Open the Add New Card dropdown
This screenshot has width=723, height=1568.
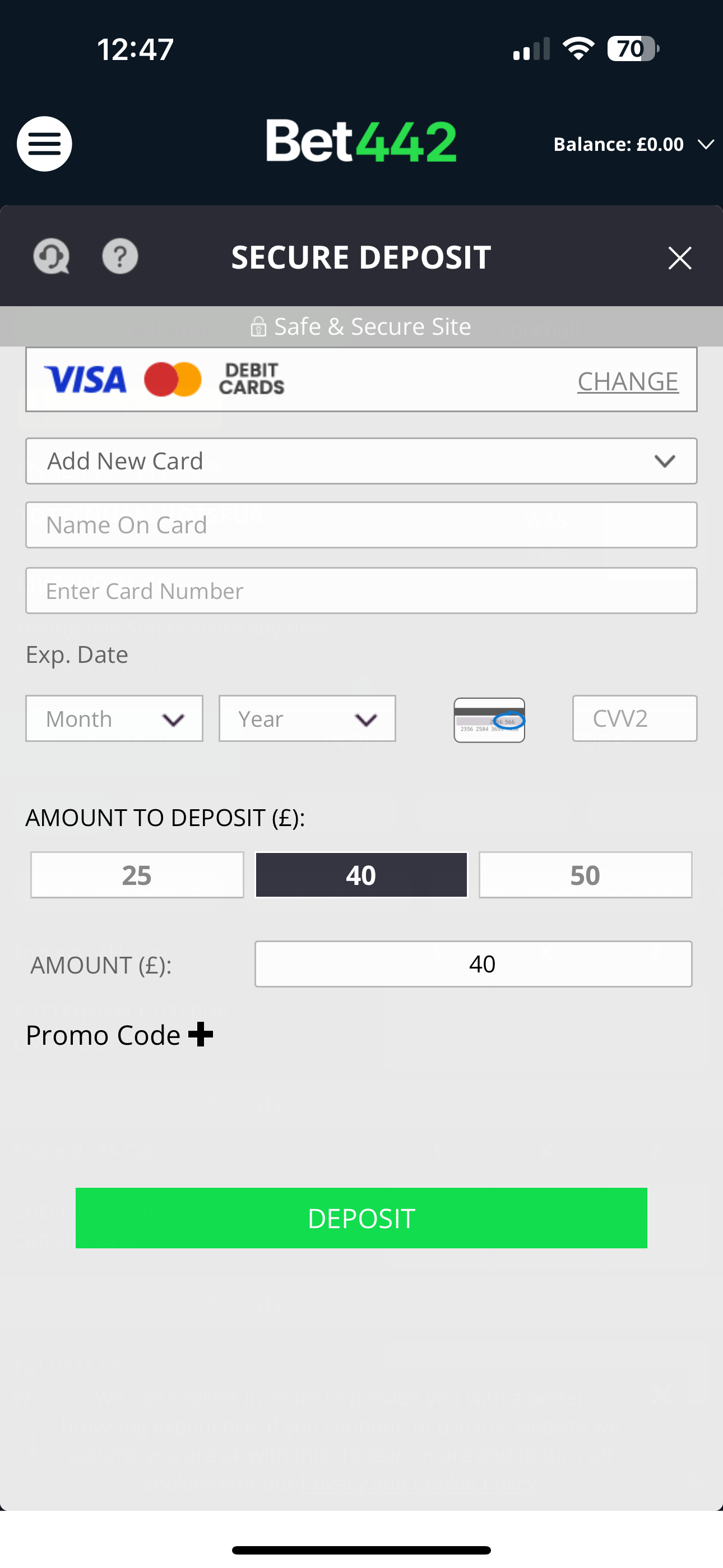(x=361, y=462)
